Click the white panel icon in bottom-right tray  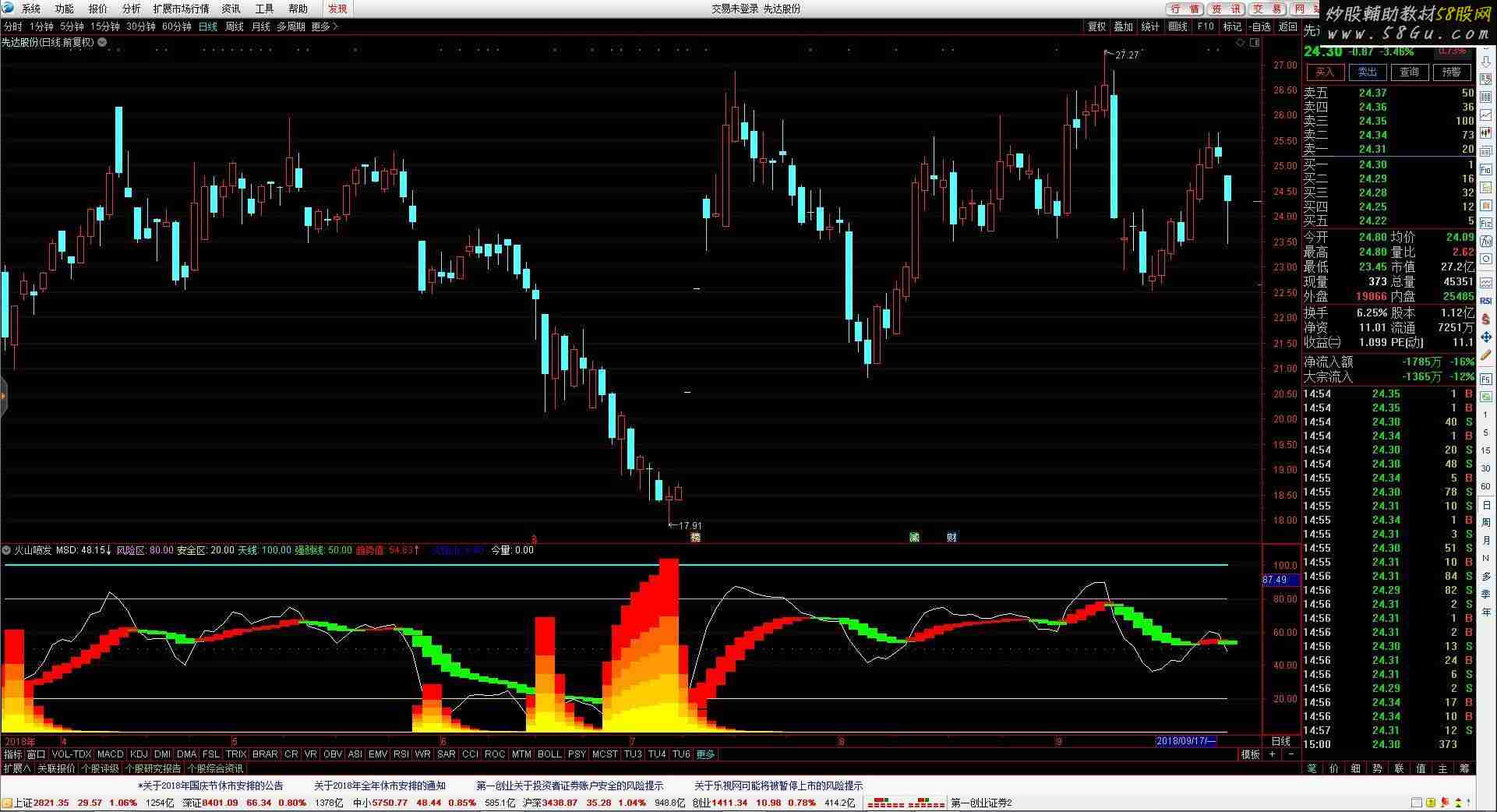1417,803
